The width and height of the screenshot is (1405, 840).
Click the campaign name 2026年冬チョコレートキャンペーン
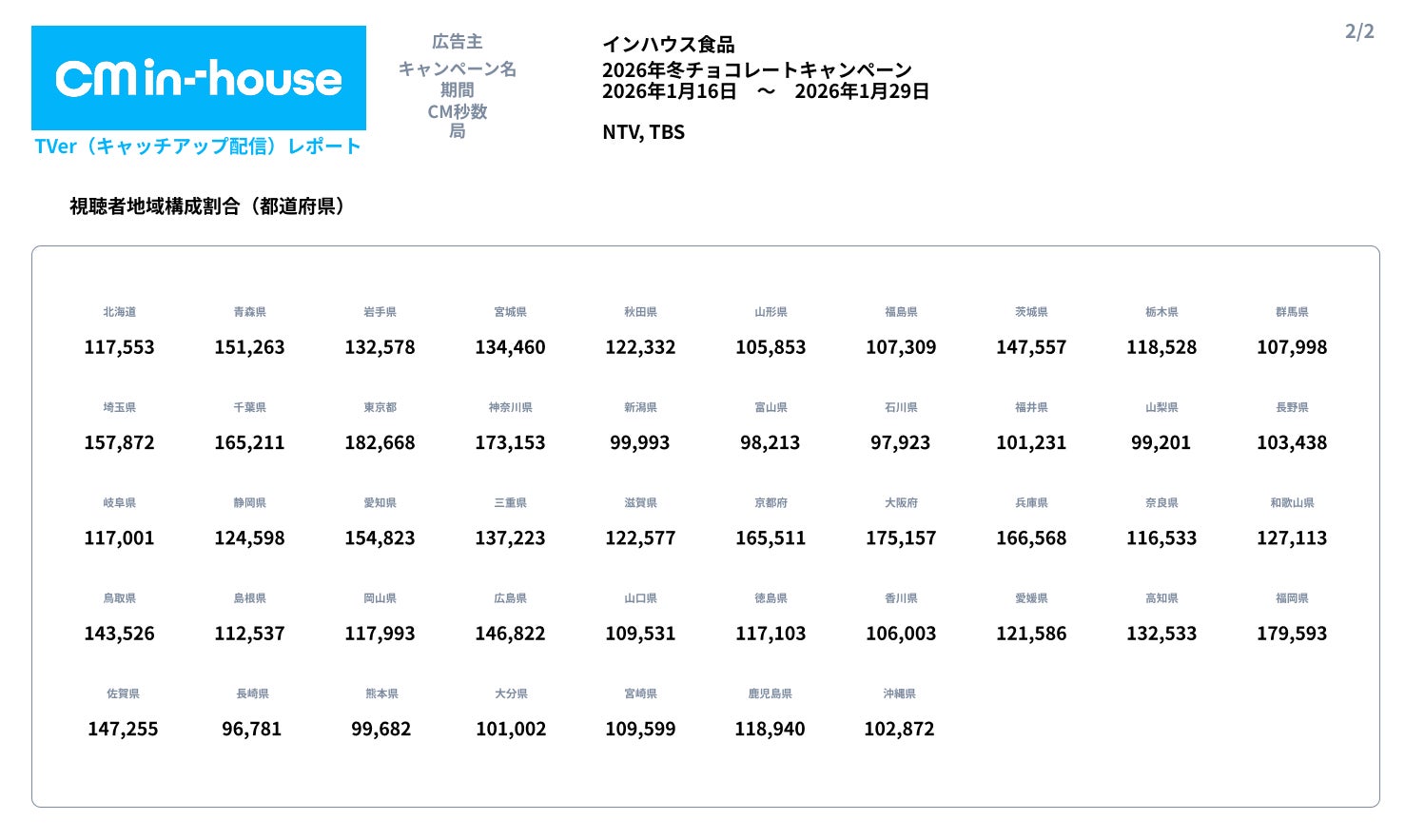coord(756,69)
